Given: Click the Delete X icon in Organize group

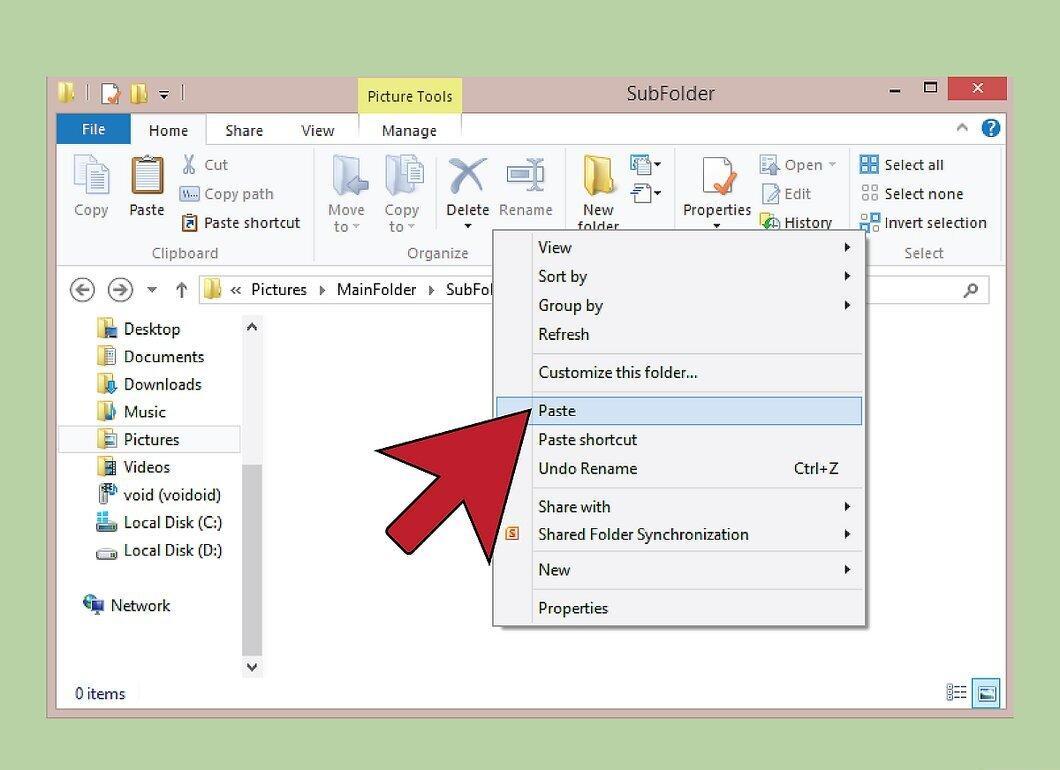Looking at the screenshot, I should click(x=467, y=176).
